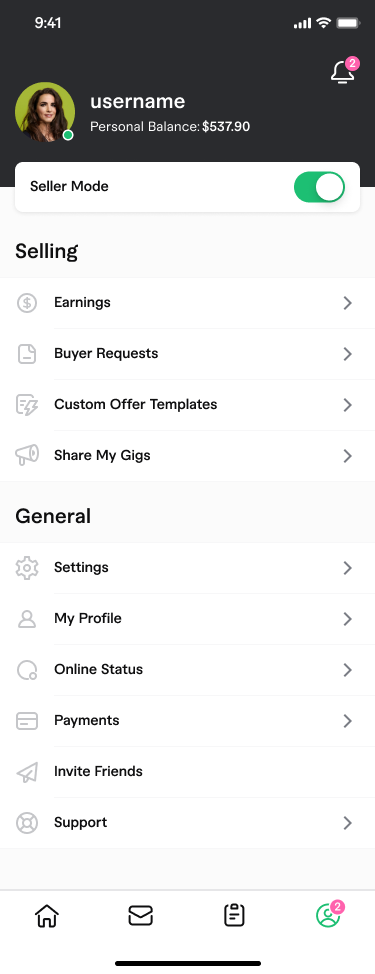375x974 pixels.
Task: Select the Profile tab with badge
Action: pos(328,914)
